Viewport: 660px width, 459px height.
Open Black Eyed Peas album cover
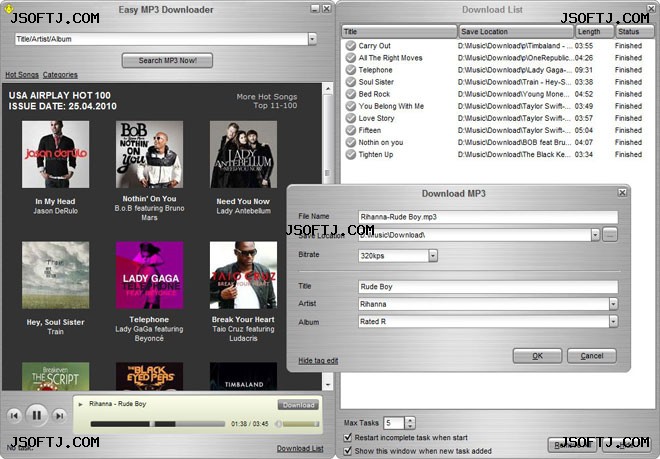point(149,376)
